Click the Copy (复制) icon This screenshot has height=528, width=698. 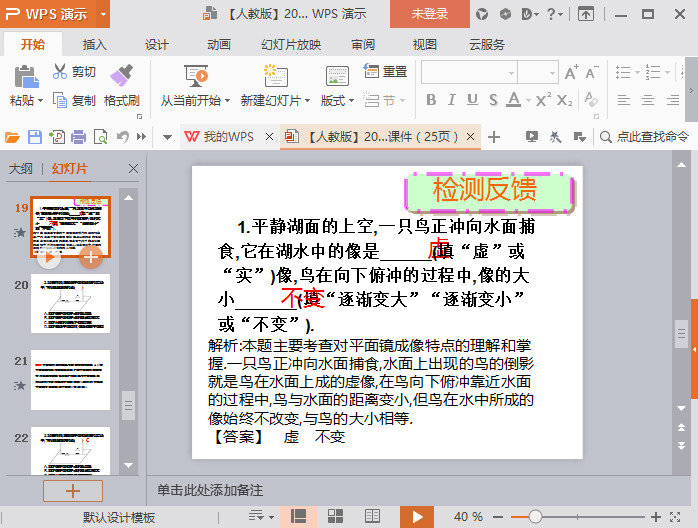pos(61,100)
